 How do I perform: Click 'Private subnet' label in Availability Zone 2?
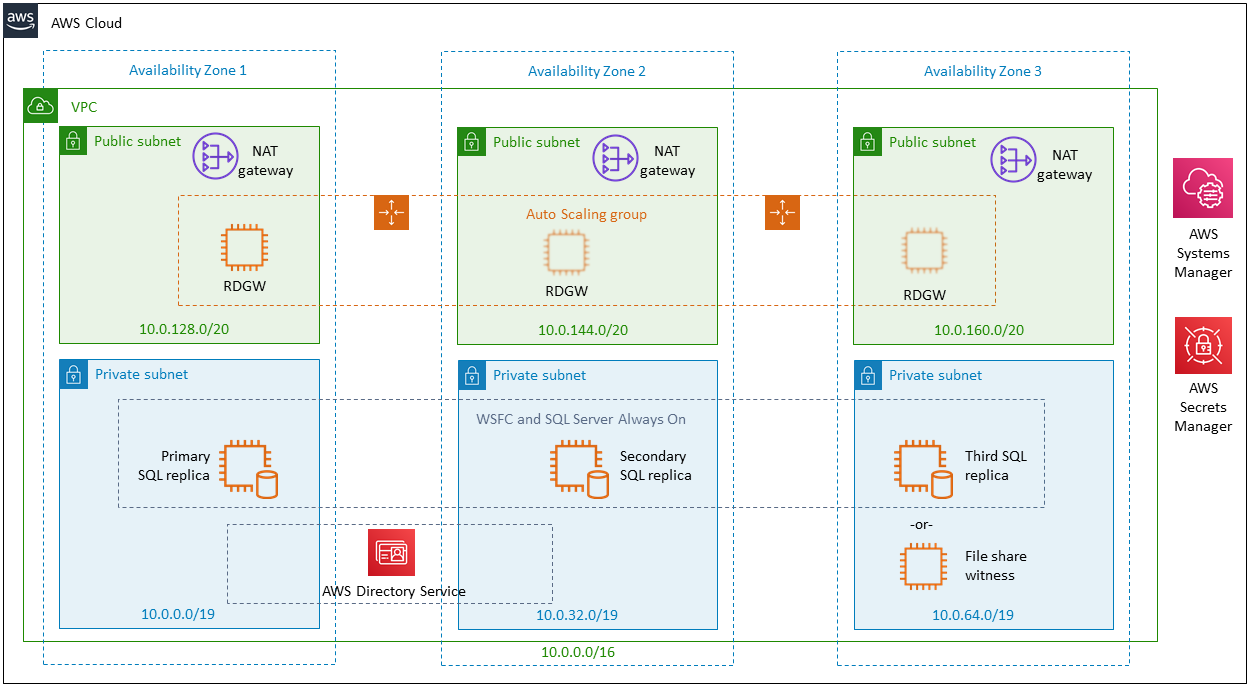pos(540,375)
